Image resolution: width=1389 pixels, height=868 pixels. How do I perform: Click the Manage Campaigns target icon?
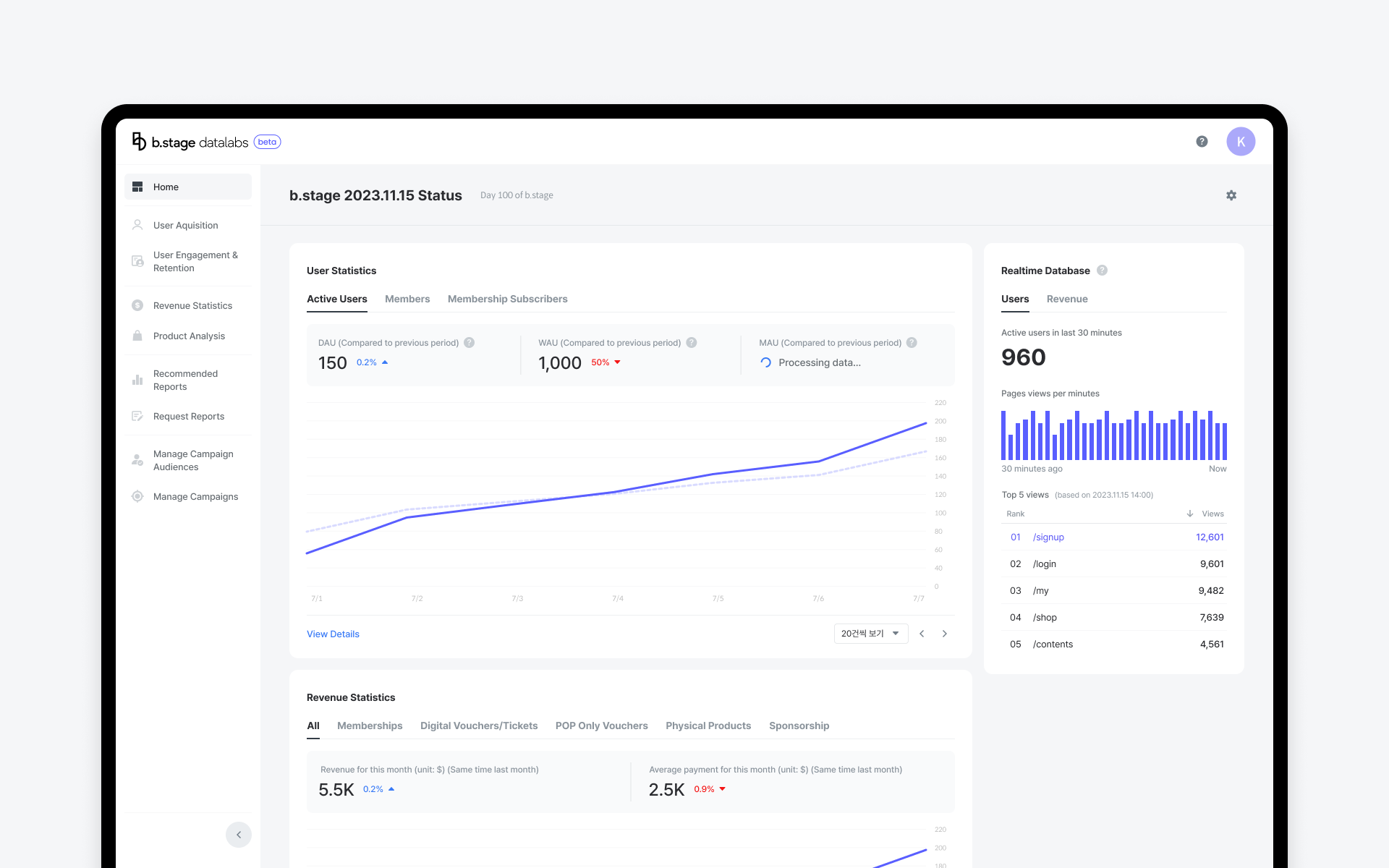(x=137, y=496)
